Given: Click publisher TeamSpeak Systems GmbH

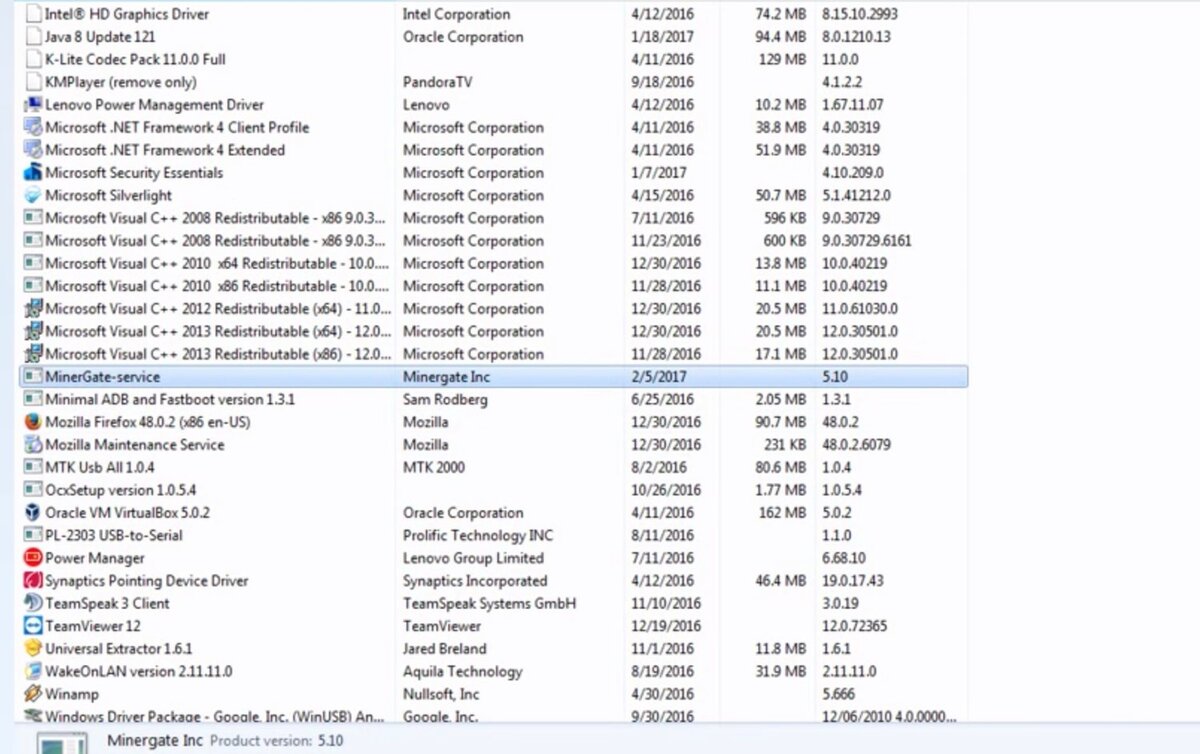Looking at the screenshot, I should [x=490, y=603].
